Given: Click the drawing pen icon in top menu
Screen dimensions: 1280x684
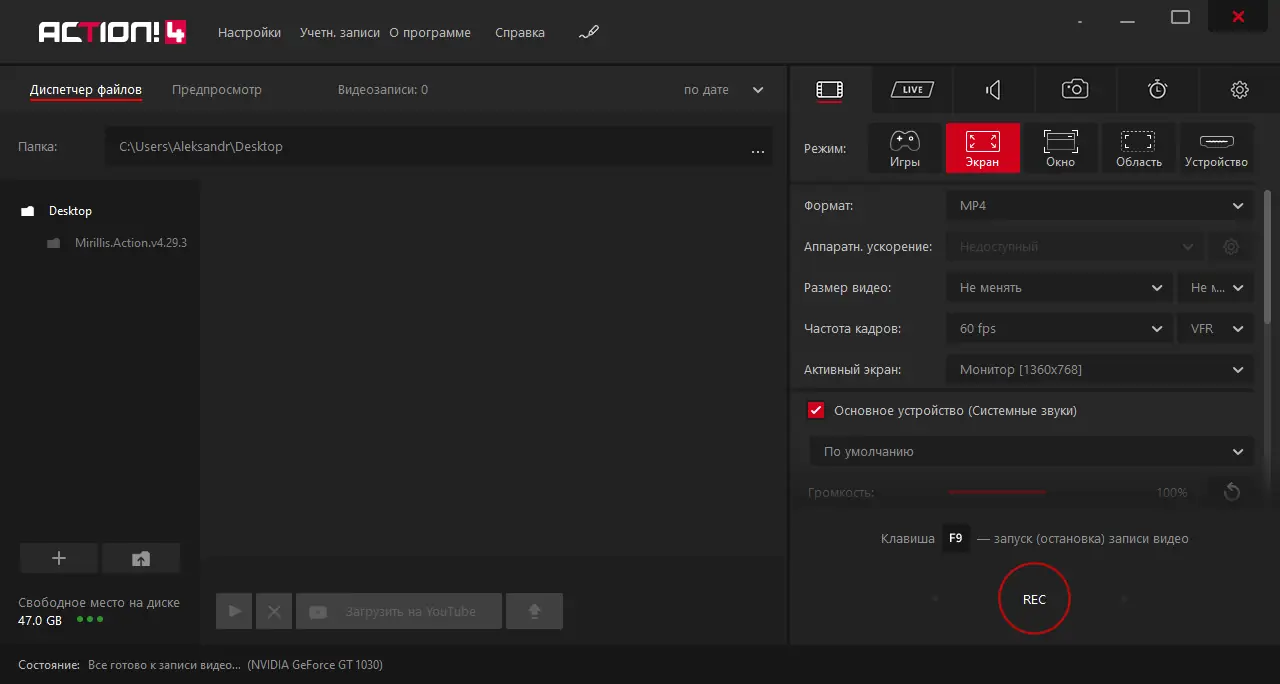Looking at the screenshot, I should [x=589, y=33].
